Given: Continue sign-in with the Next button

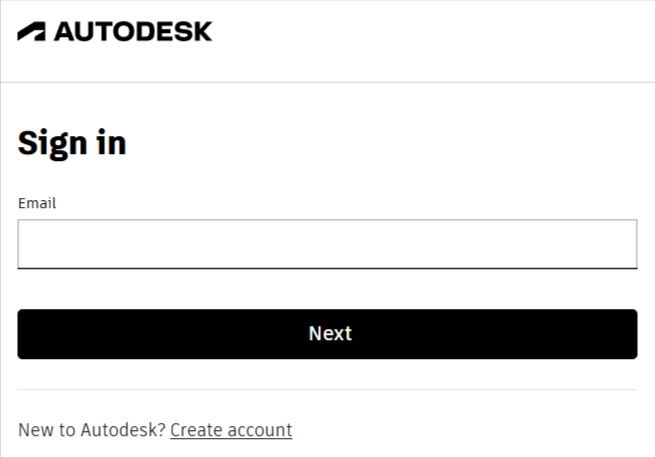Looking at the screenshot, I should [x=327, y=334].
